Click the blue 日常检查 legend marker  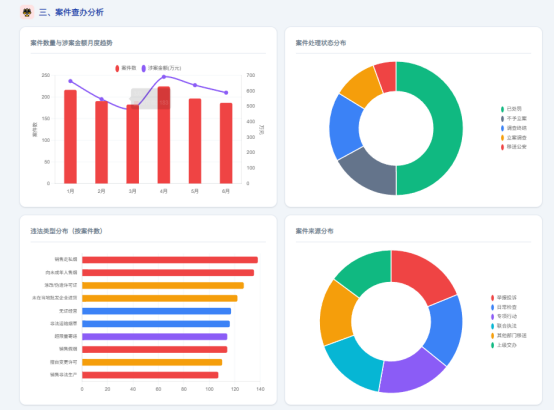pyautogui.click(x=493, y=307)
